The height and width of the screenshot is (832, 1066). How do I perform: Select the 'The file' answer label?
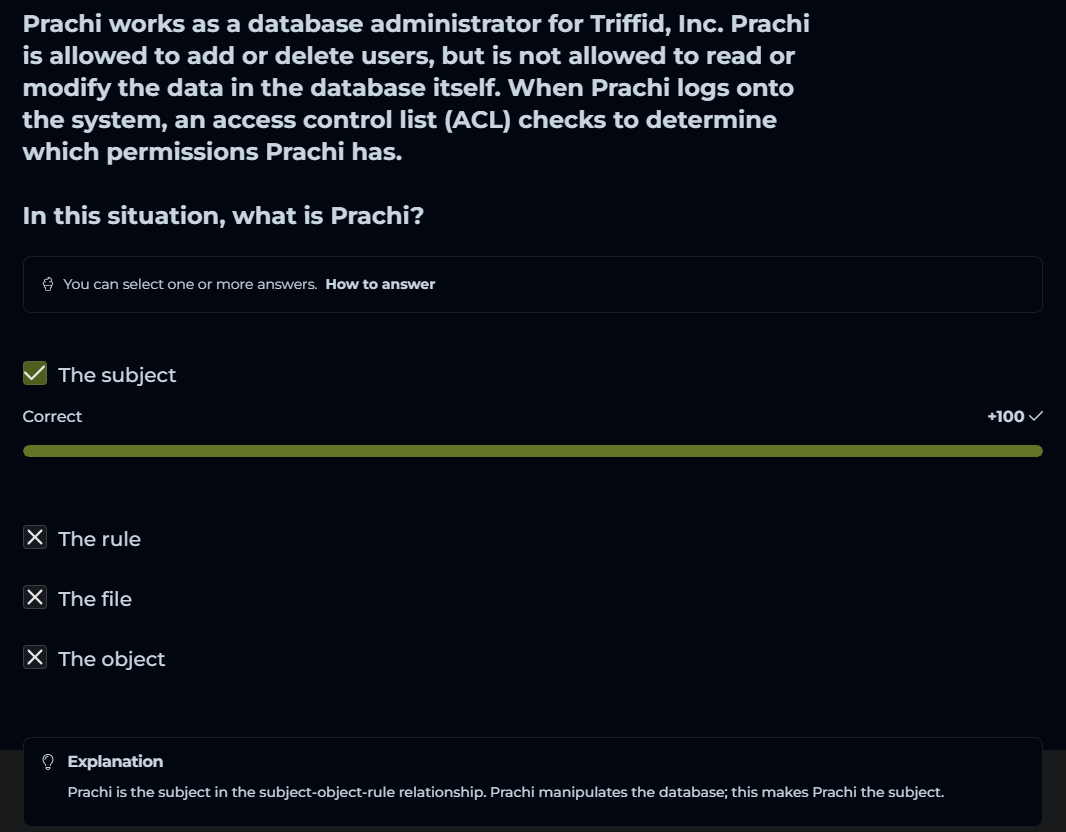tap(95, 599)
